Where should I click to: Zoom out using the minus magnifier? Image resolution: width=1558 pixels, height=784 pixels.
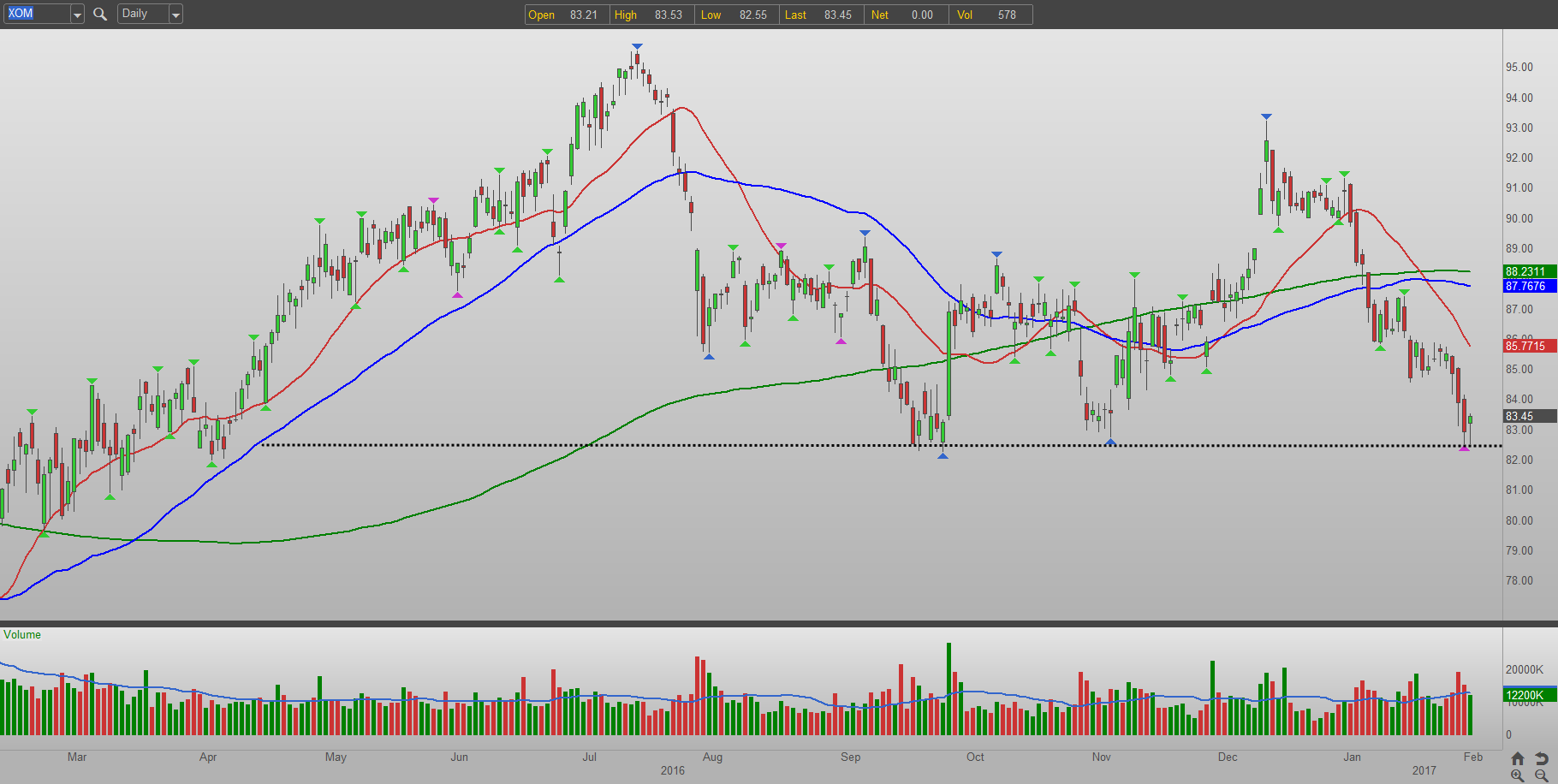coord(1542,775)
